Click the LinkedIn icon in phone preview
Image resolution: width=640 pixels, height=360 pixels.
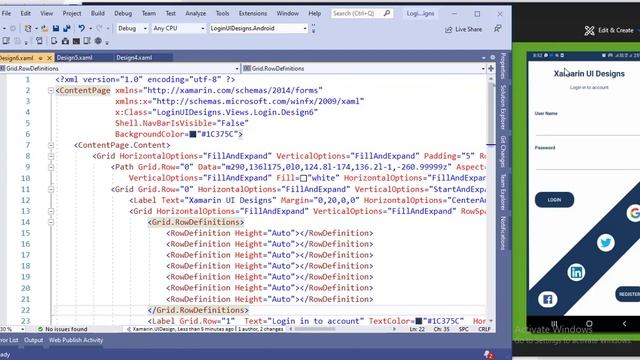(x=576, y=272)
